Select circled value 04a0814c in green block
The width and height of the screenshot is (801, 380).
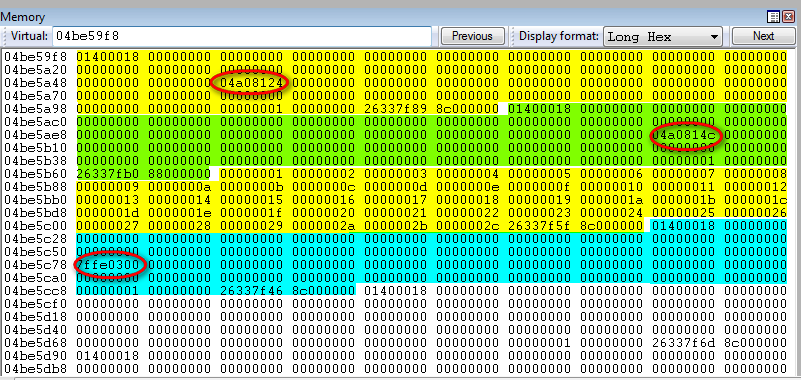pos(684,135)
